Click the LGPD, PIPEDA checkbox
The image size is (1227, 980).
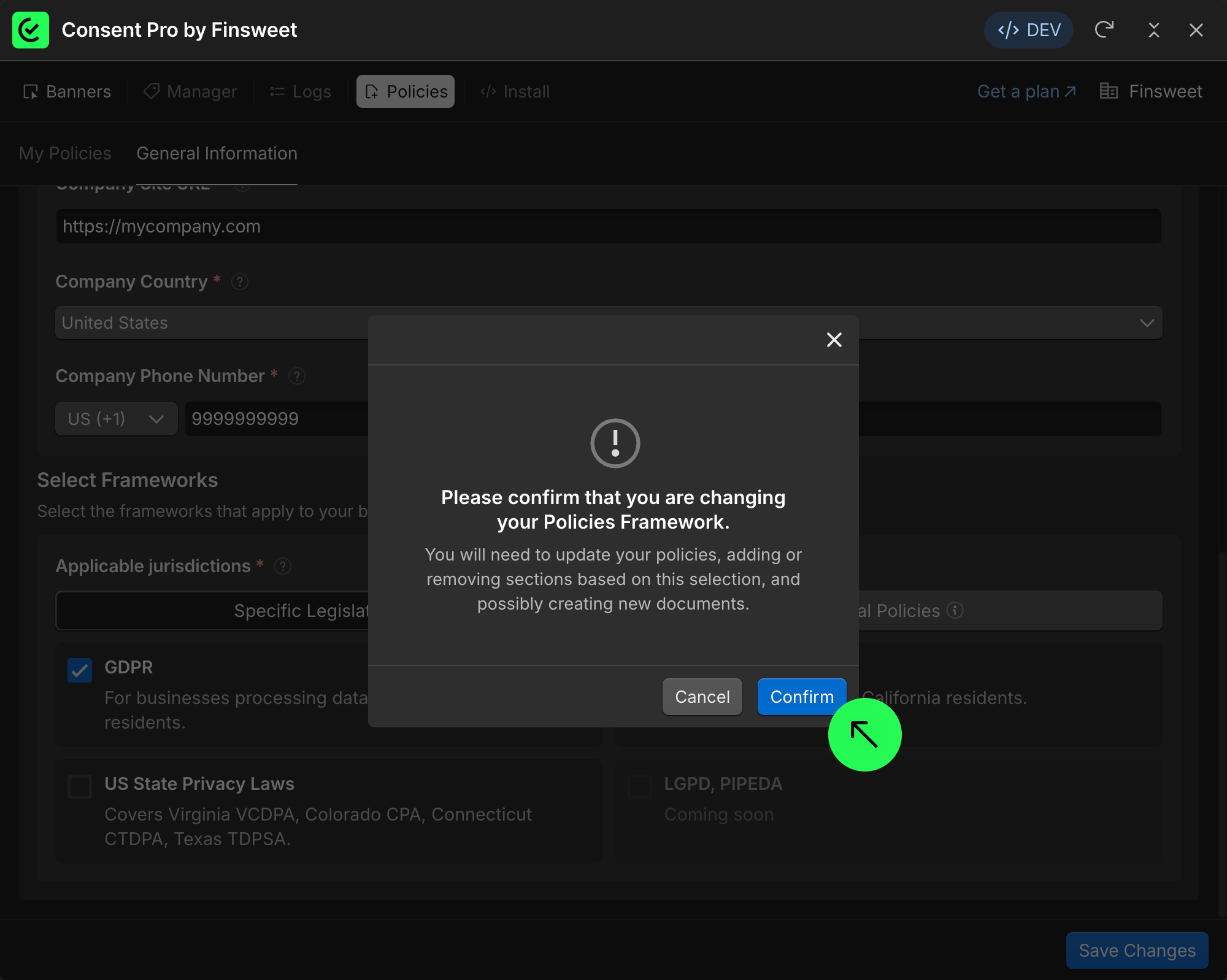click(640, 787)
